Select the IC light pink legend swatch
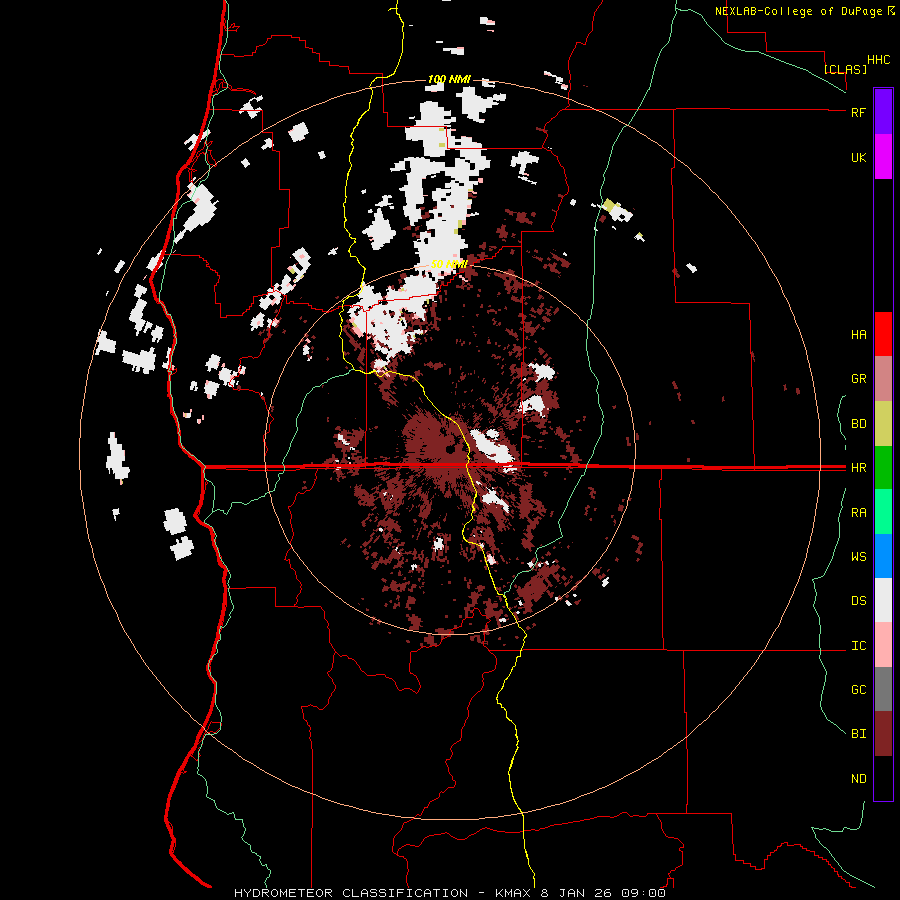This screenshot has height=900, width=900. click(883, 645)
